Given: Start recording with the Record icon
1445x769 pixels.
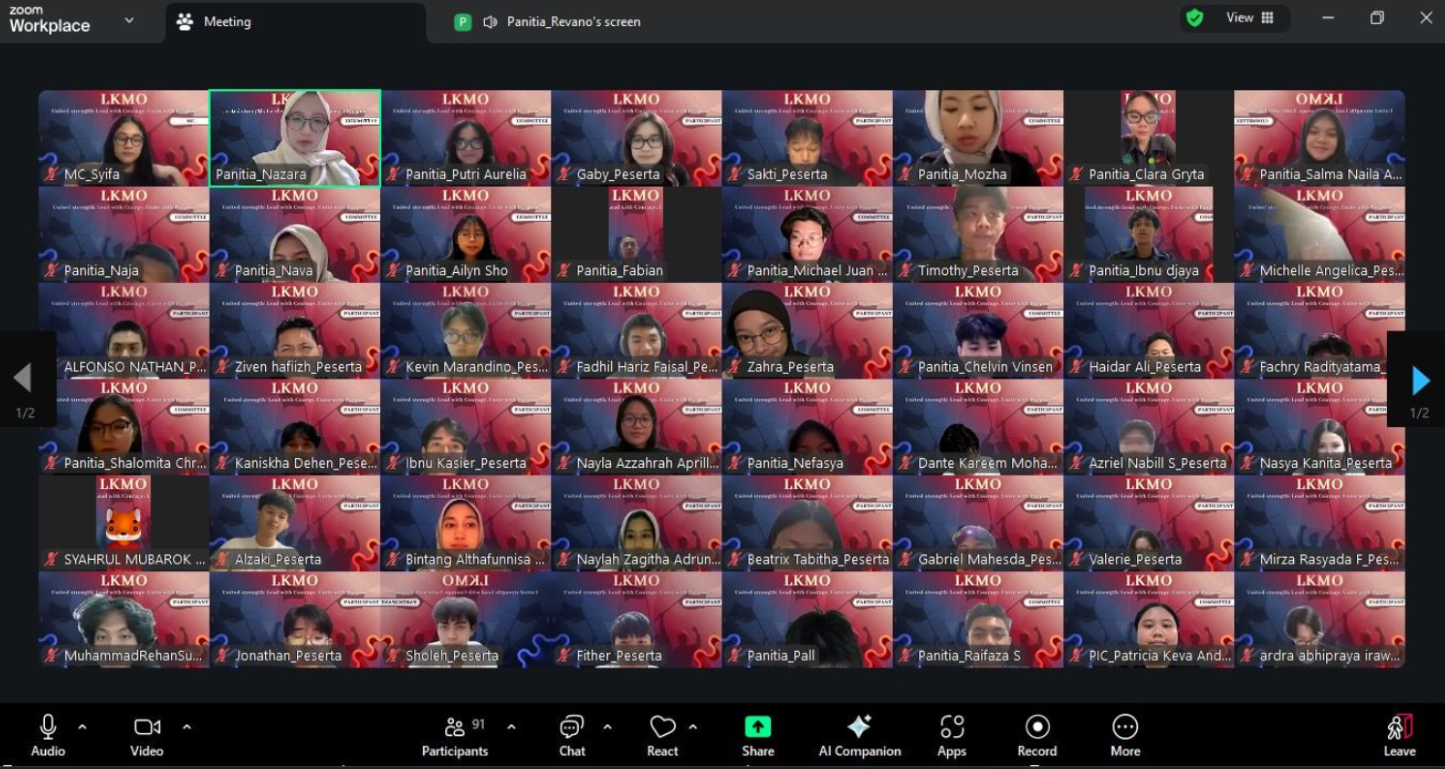Looking at the screenshot, I should tap(1037, 736).
